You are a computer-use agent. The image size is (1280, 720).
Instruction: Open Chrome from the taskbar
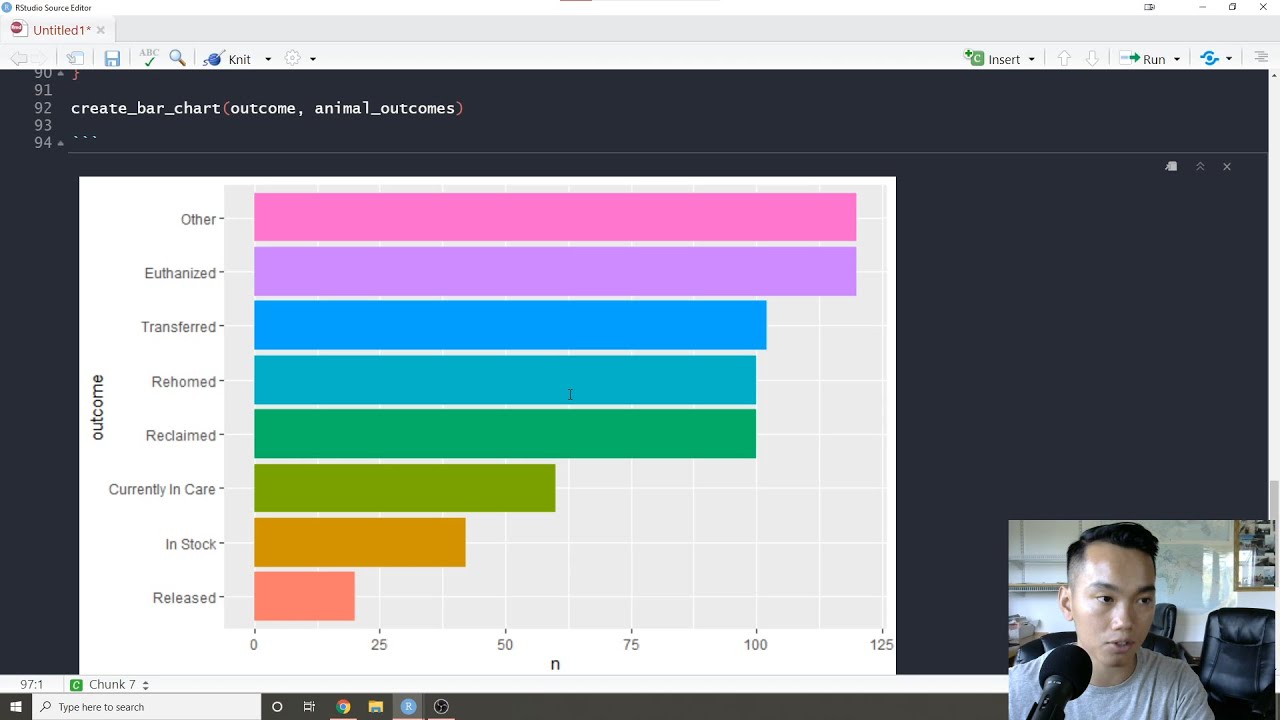[343, 707]
